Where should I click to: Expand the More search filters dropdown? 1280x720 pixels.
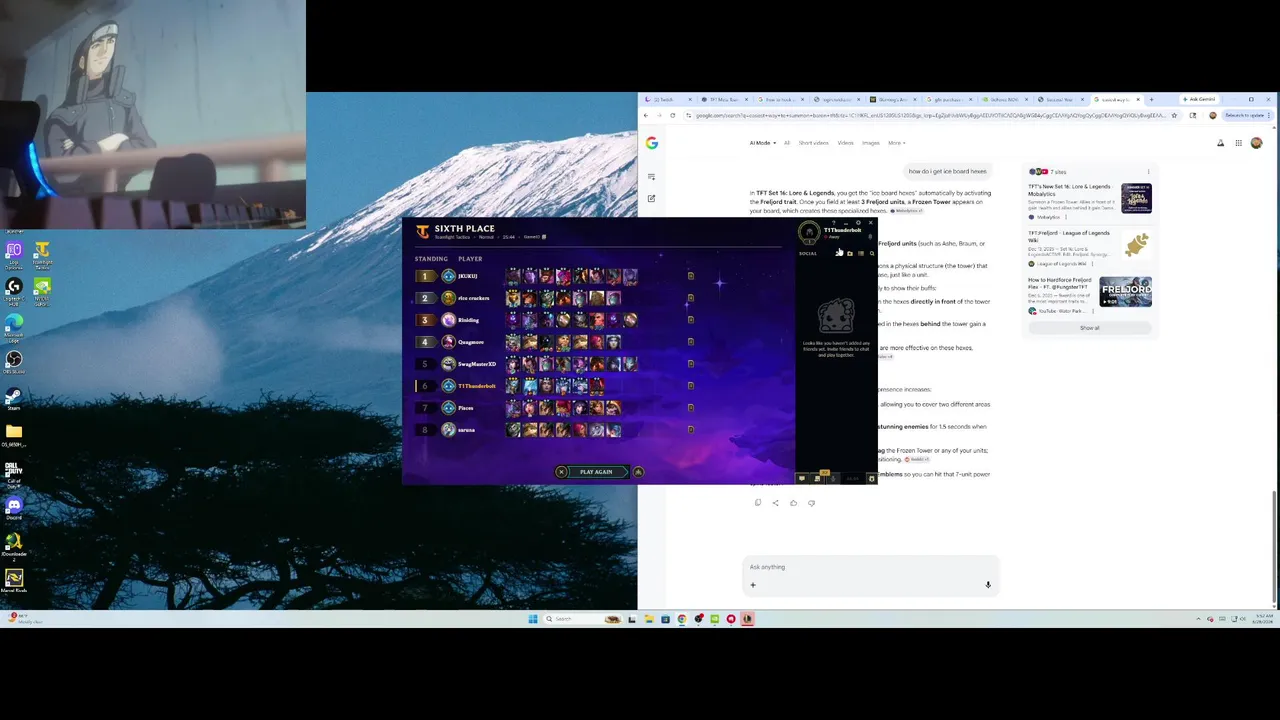[x=896, y=143]
